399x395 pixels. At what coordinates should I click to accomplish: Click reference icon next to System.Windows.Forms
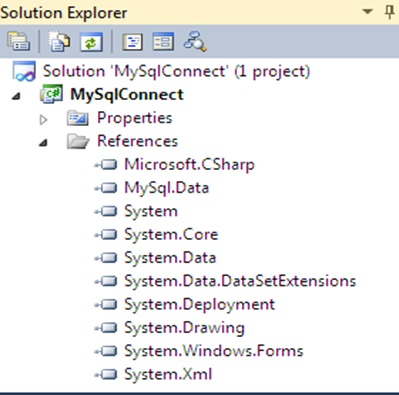pyautogui.click(x=106, y=351)
